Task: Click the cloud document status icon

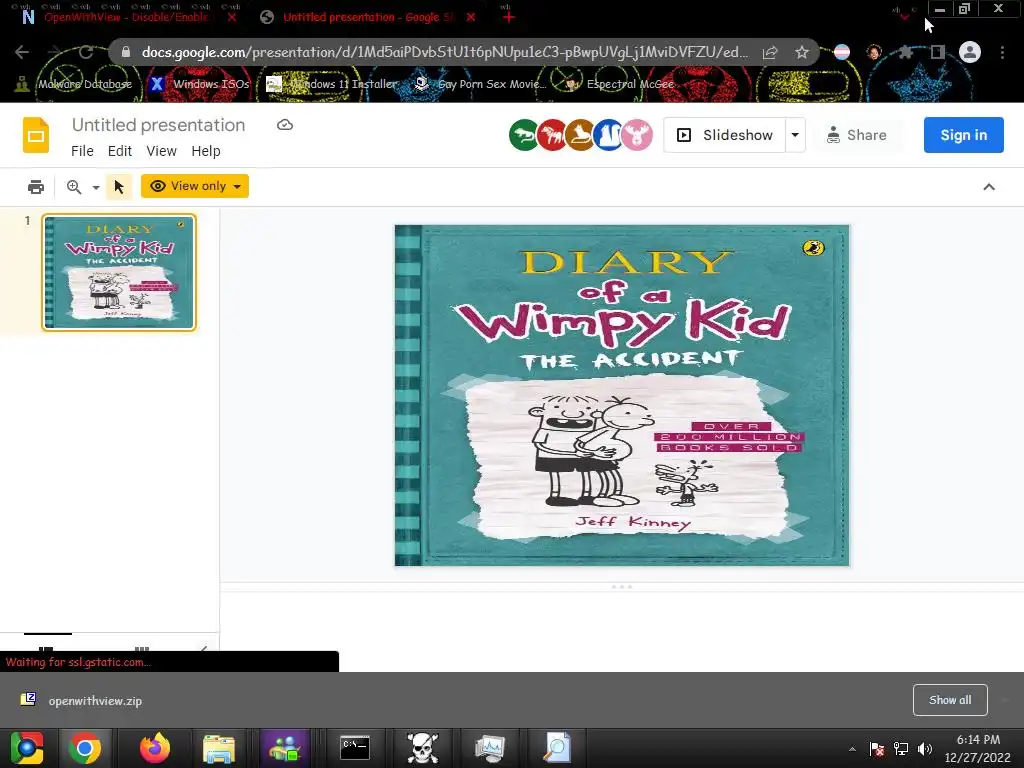Action: [x=285, y=125]
